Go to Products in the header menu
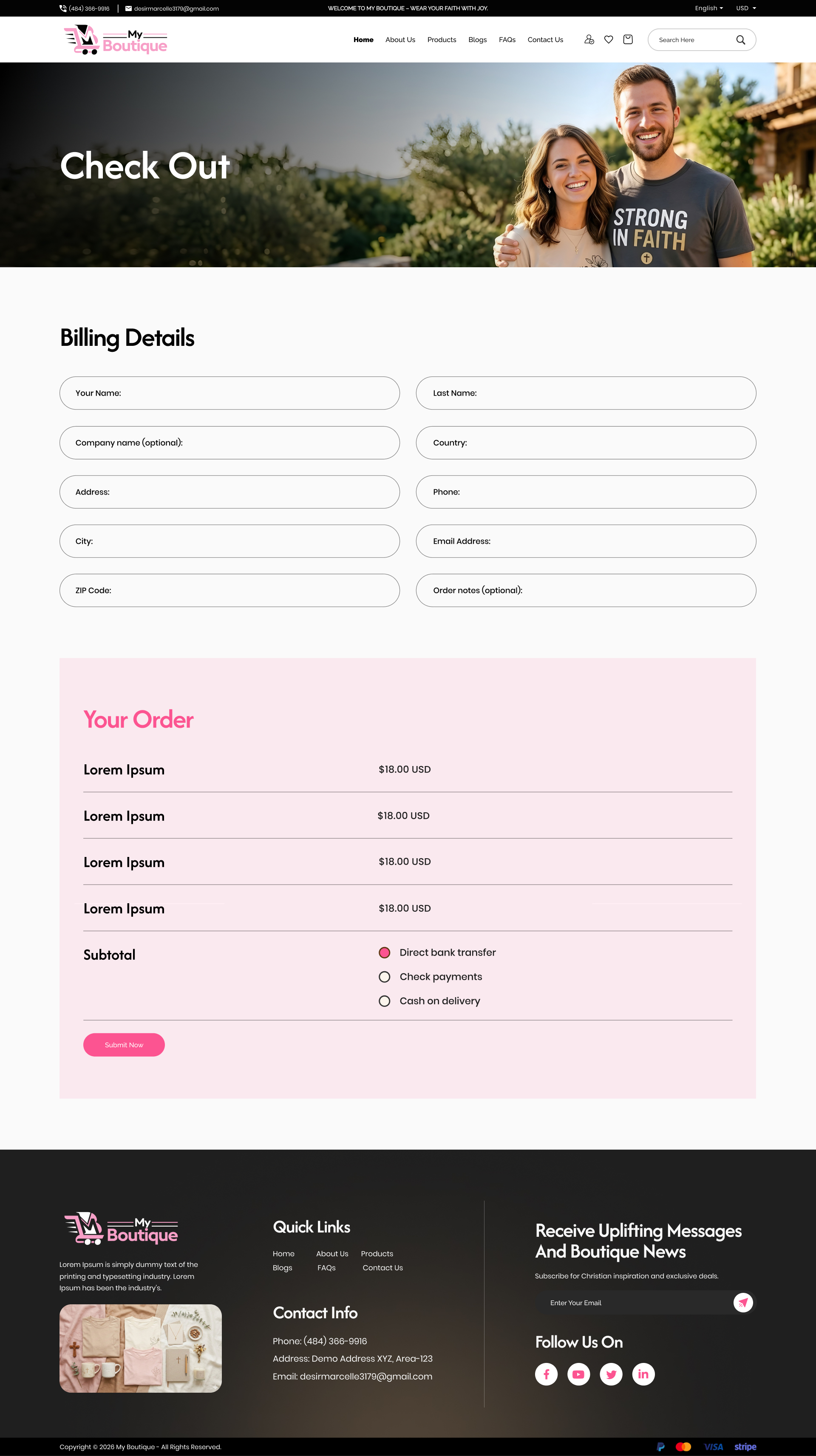 [x=442, y=40]
